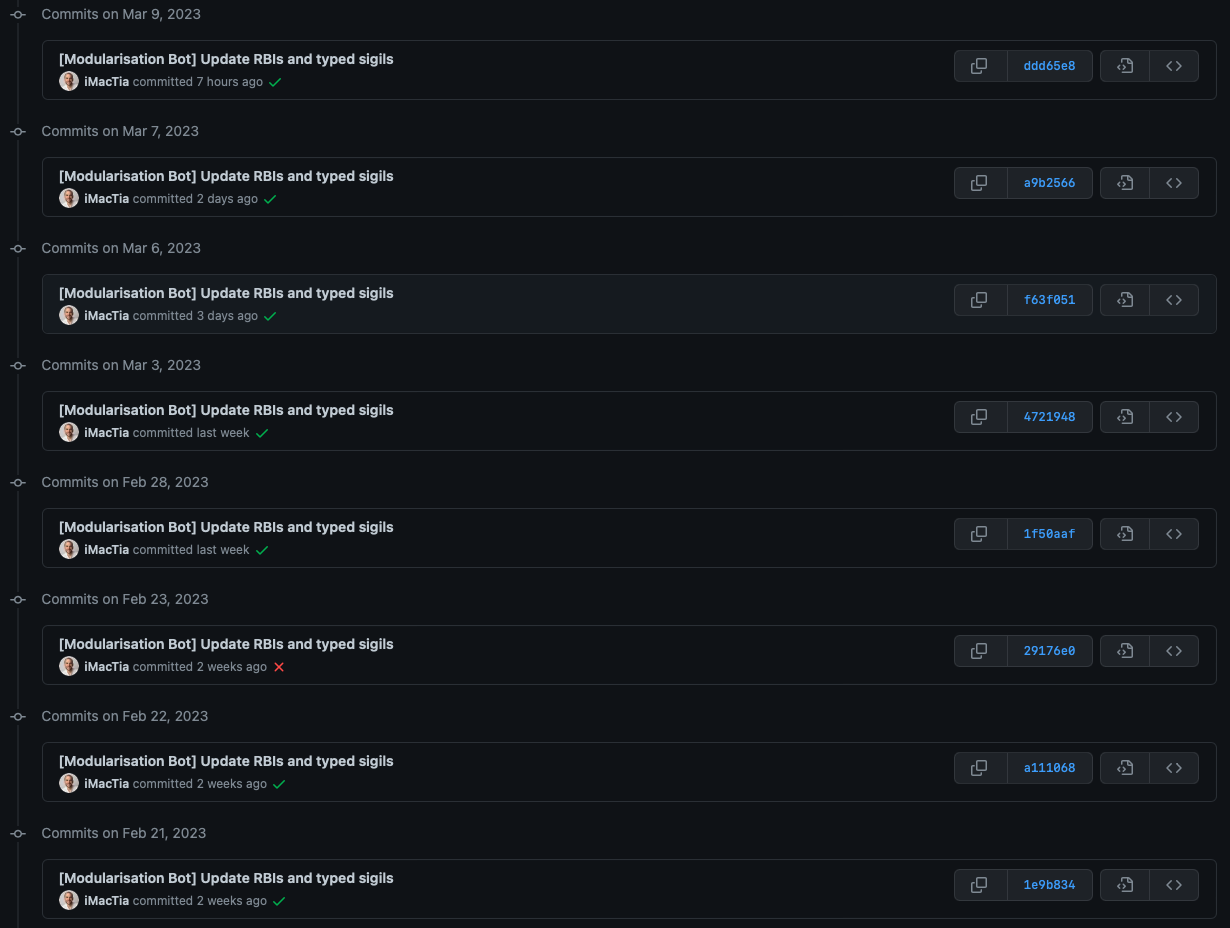
Task: Open commit 4721948
Action: click(x=1049, y=416)
